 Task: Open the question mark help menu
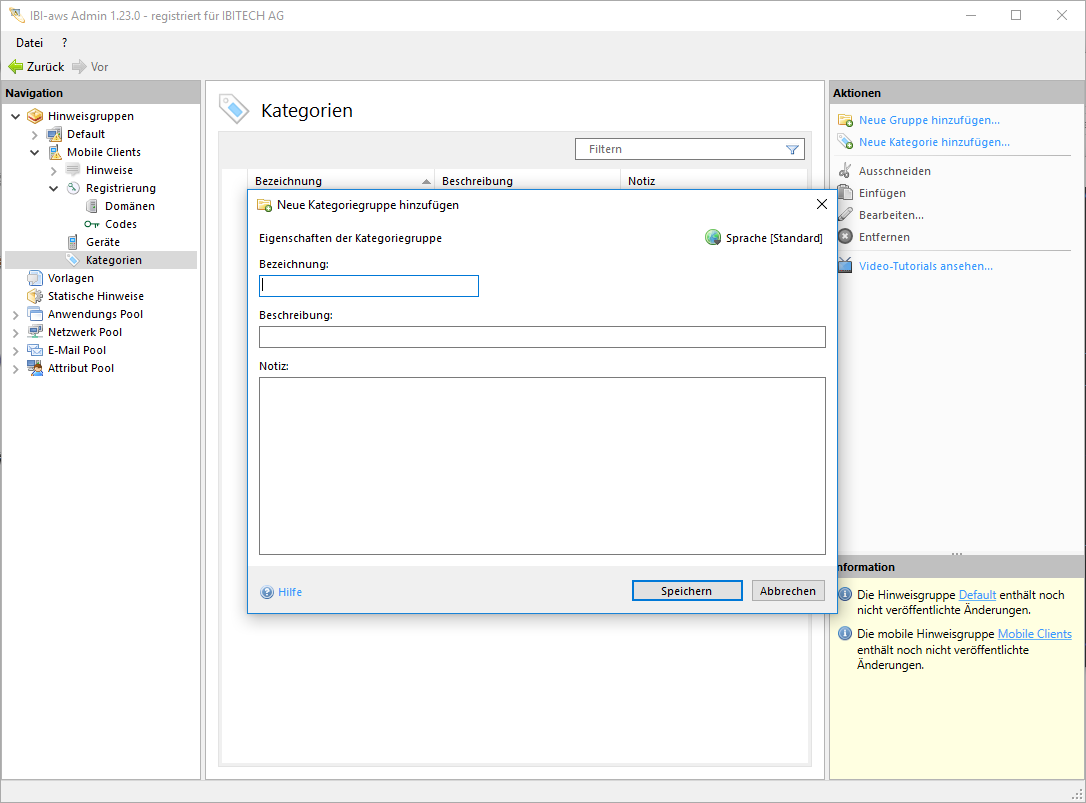click(x=65, y=43)
